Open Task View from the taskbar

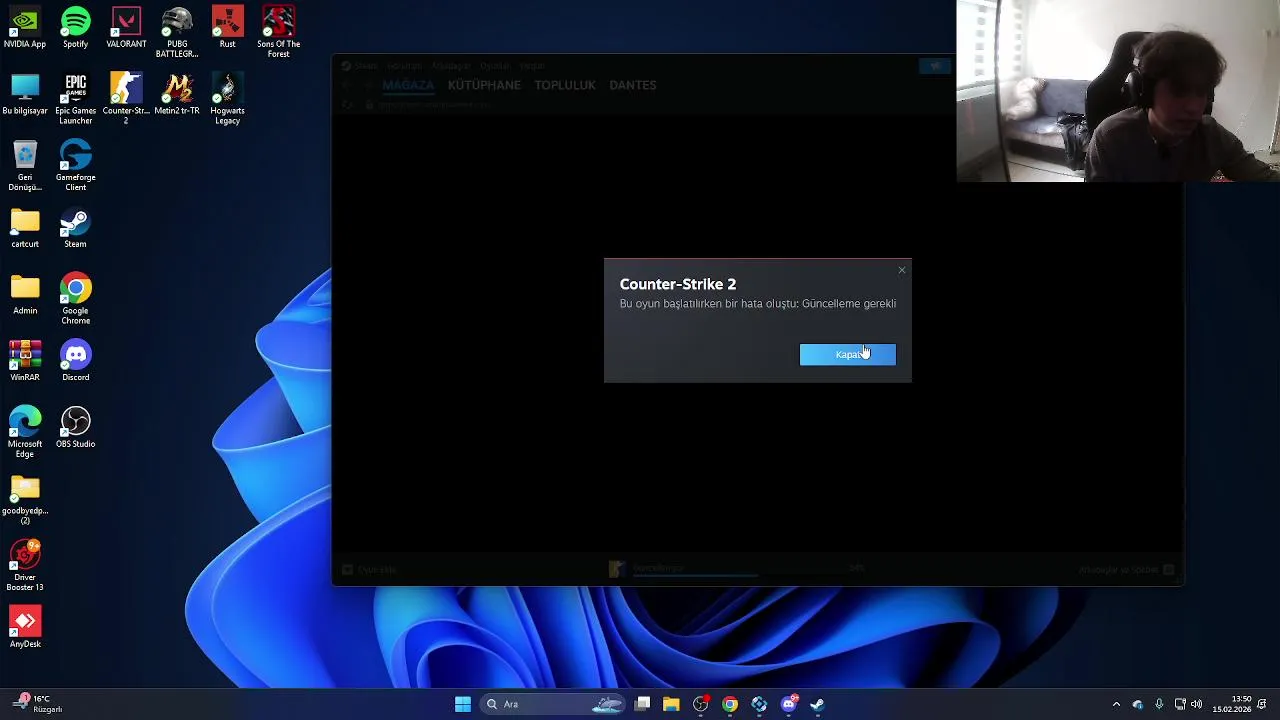pos(643,704)
